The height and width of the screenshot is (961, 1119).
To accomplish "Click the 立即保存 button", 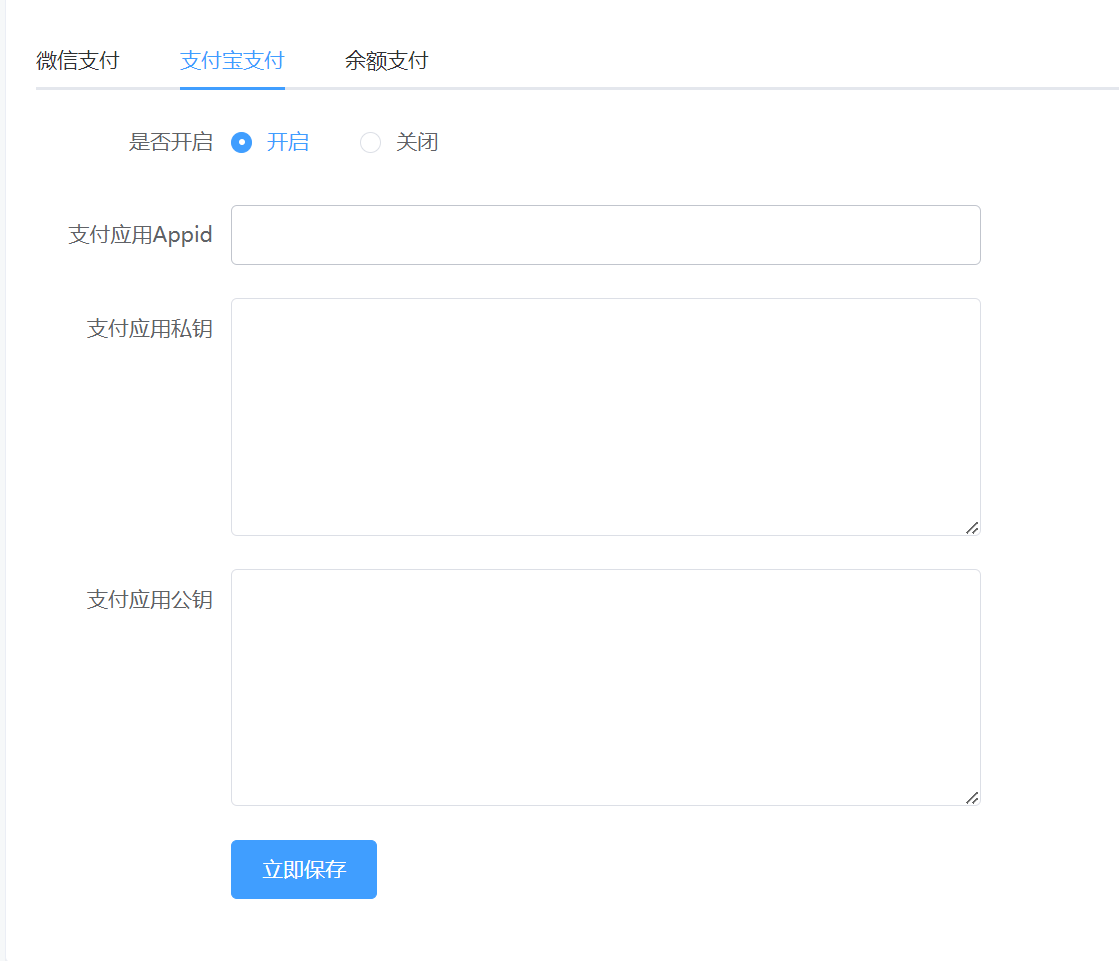I will pos(304,869).
